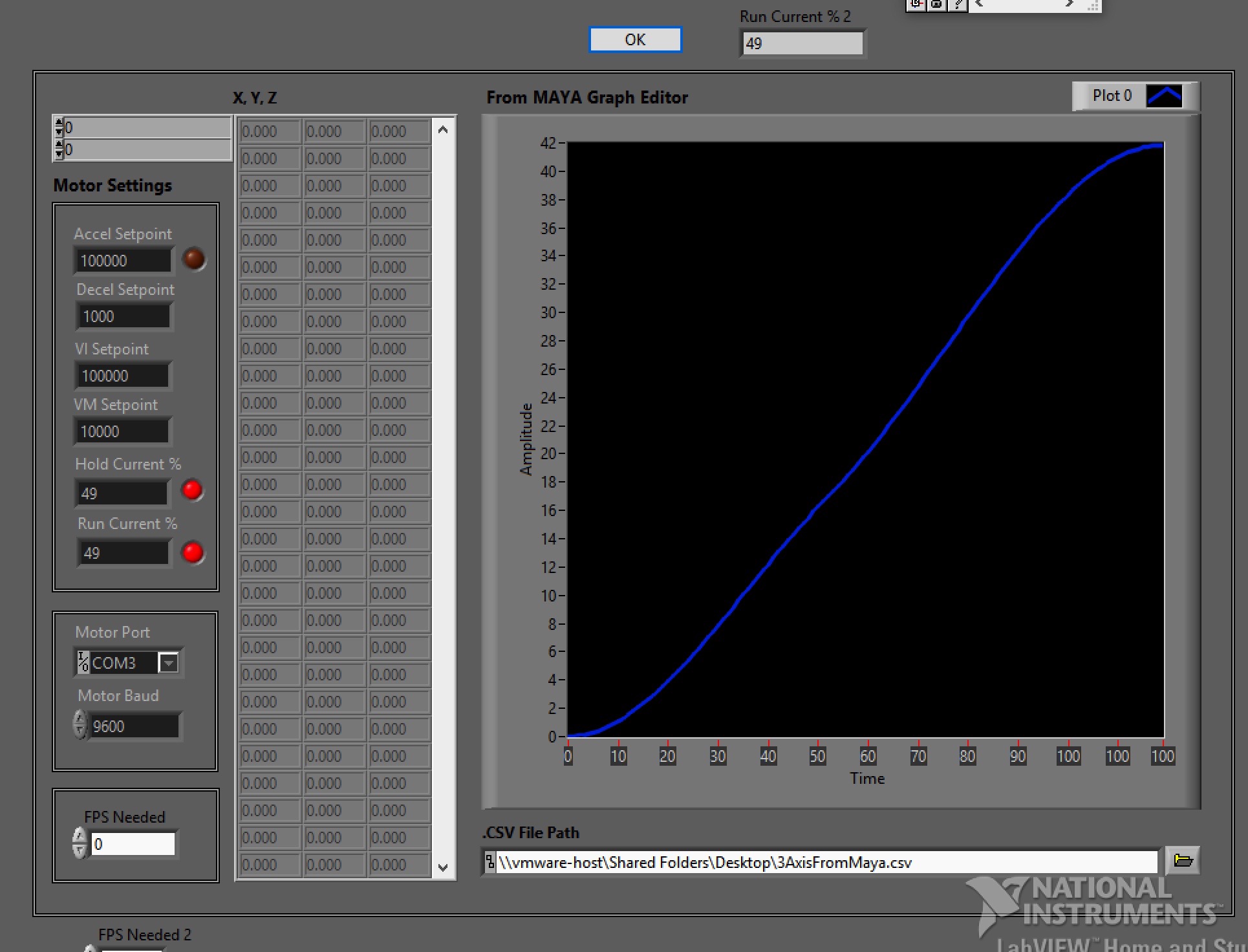Click the Y-axis tick value 20

[x=548, y=453]
